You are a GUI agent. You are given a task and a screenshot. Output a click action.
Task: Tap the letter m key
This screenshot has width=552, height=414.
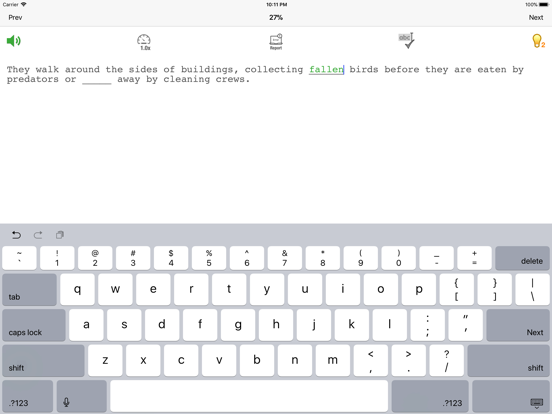[x=333, y=361]
